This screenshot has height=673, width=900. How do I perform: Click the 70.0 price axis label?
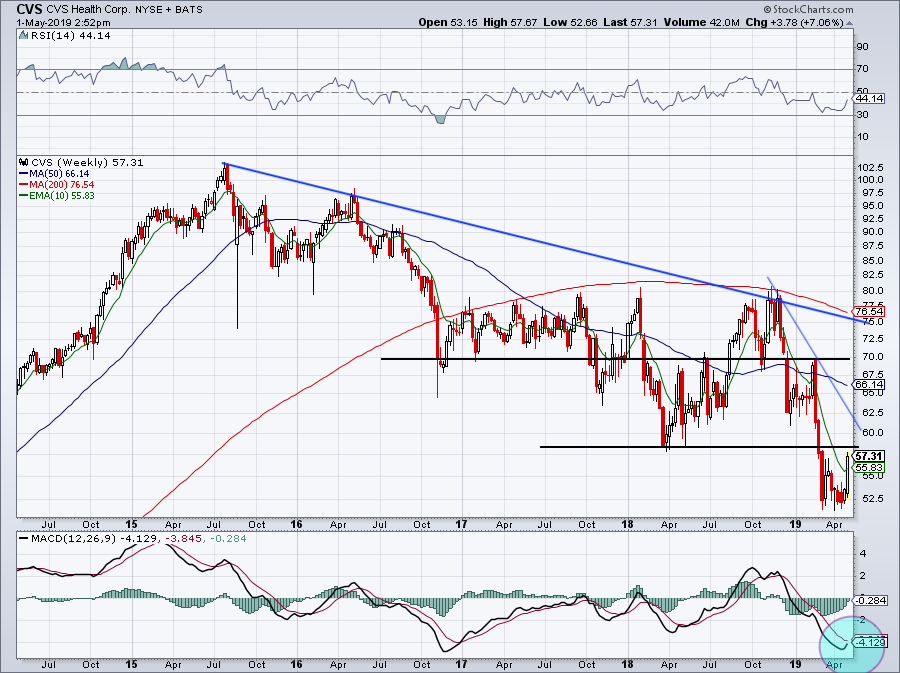[x=871, y=357]
